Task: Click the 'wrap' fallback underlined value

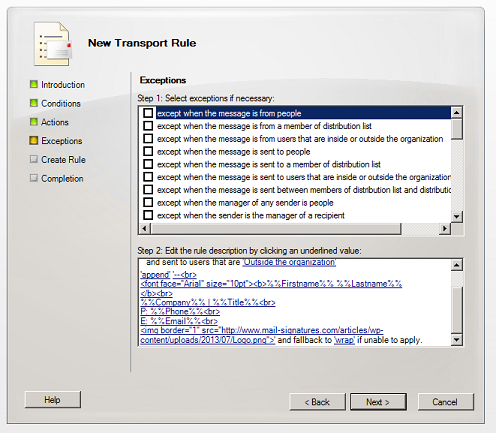Action: (344, 340)
